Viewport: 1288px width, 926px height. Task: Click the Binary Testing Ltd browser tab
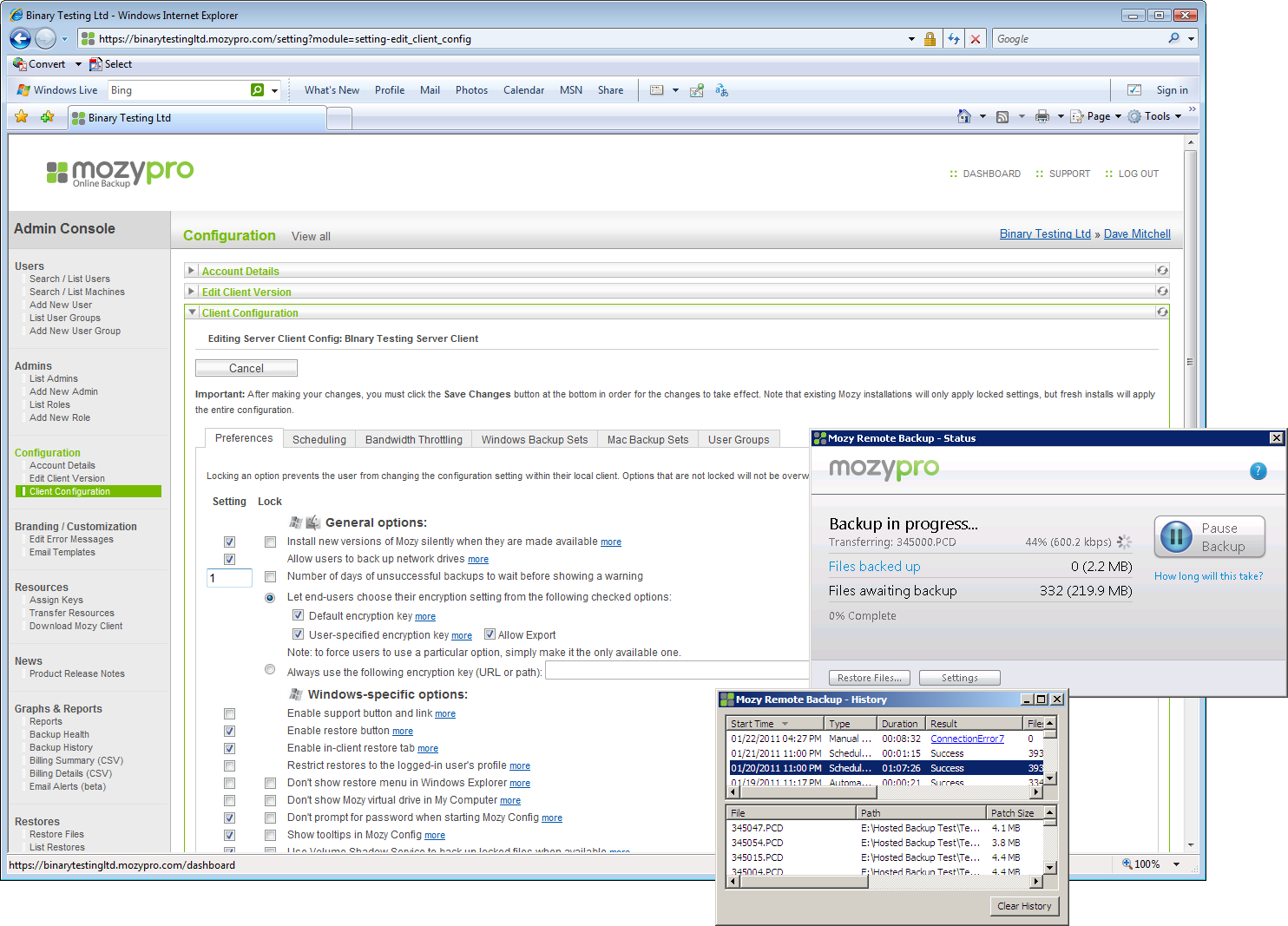pyautogui.click(x=197, y=117)
